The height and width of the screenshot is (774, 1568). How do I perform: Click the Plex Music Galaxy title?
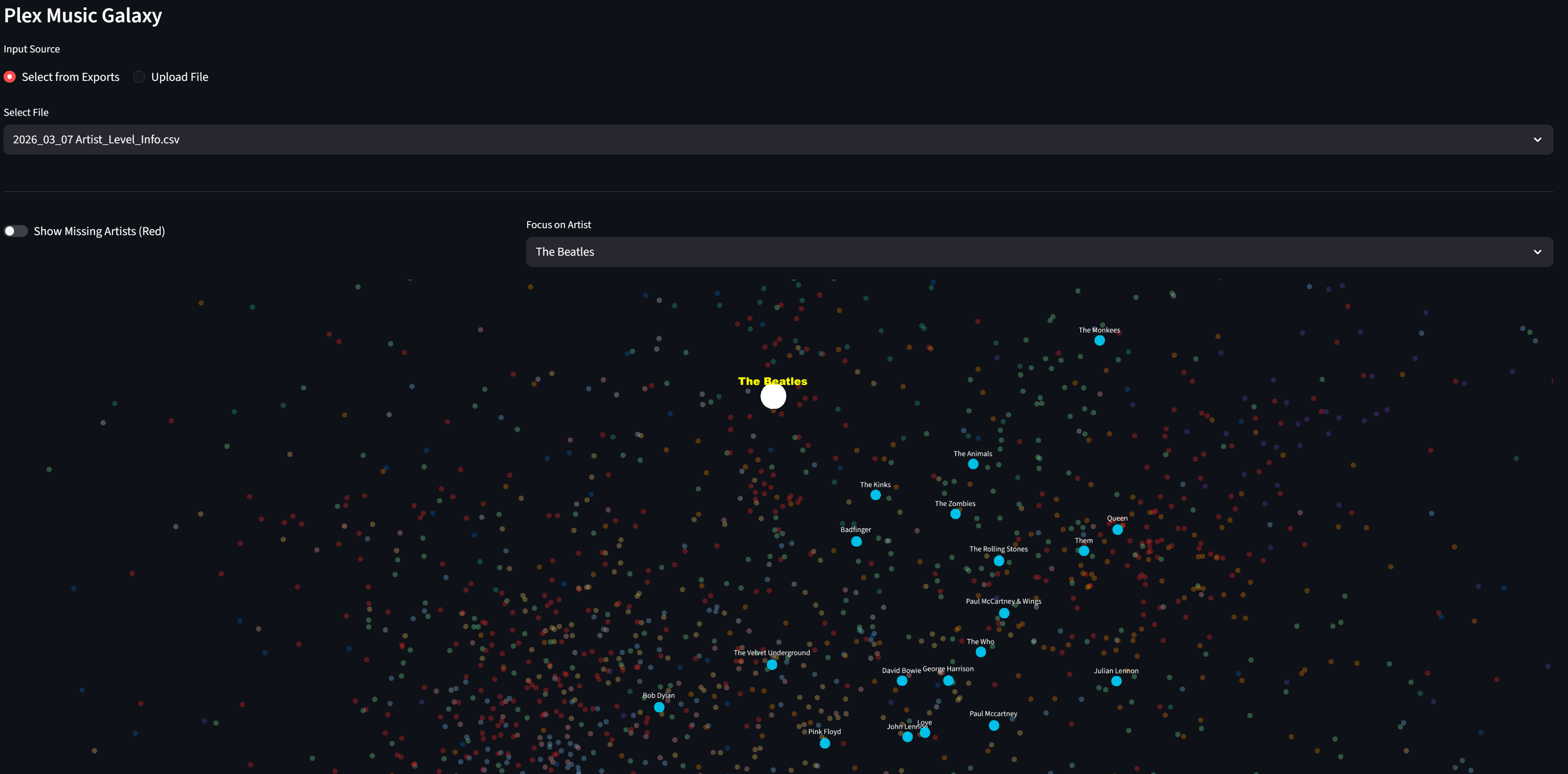pyautogui.click(x=83, y=15)
